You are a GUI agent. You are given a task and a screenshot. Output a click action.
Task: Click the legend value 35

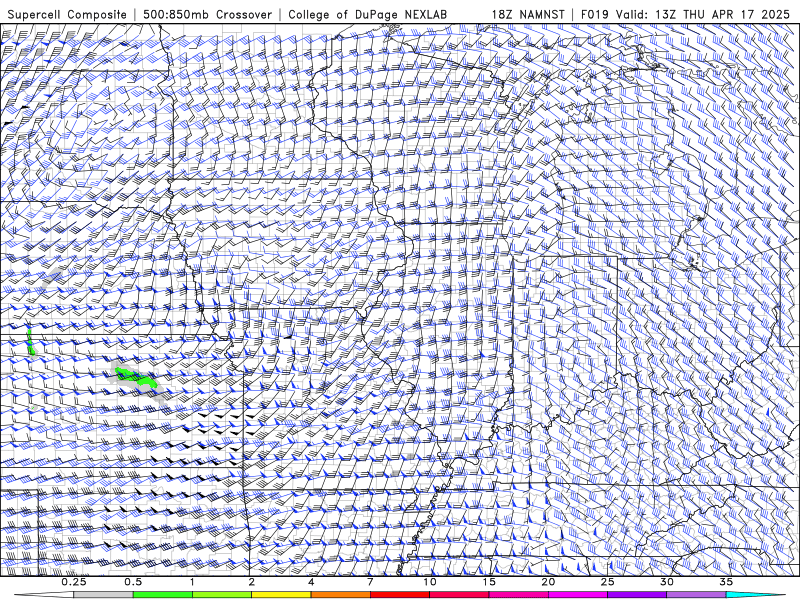tap(726, 582)
